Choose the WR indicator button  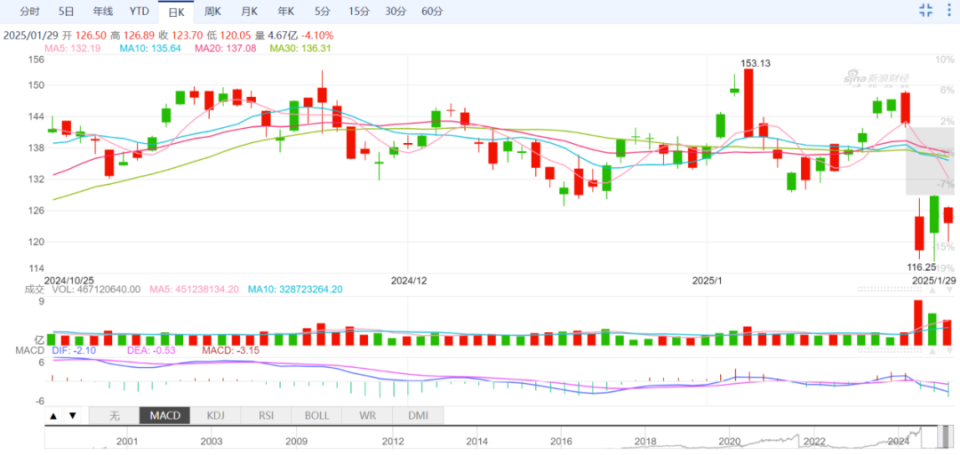pyautogui.click(x=367, y=416)
